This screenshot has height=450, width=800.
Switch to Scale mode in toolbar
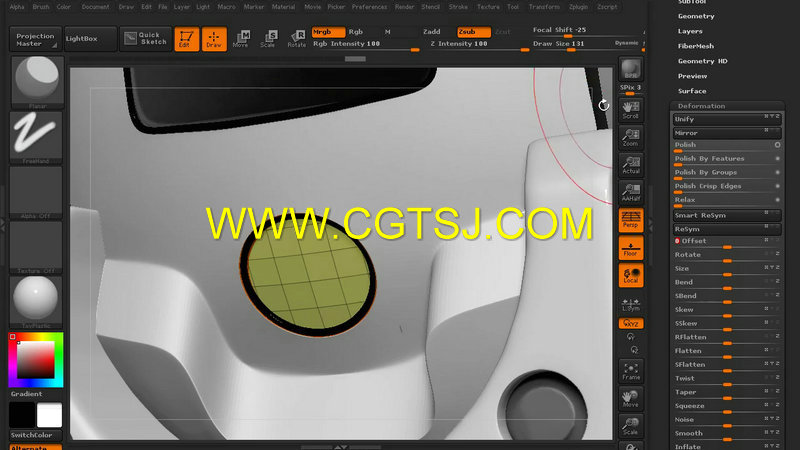[268, 39]
